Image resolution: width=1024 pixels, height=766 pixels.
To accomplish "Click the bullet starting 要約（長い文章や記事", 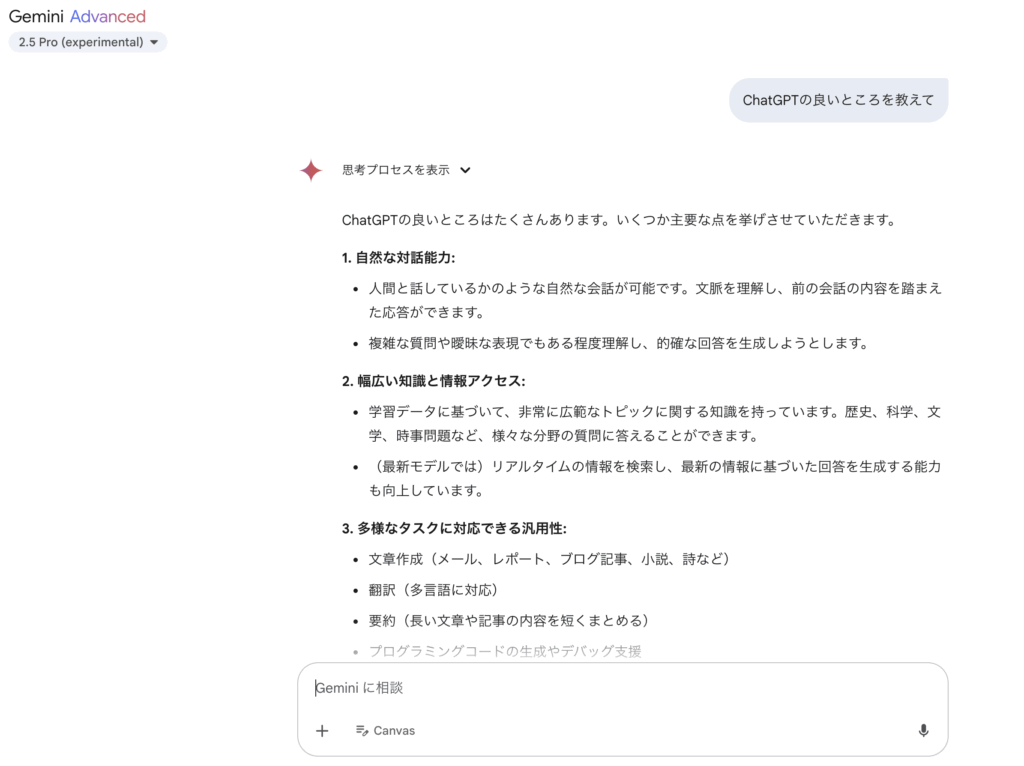I will click(x=509, y=620).
